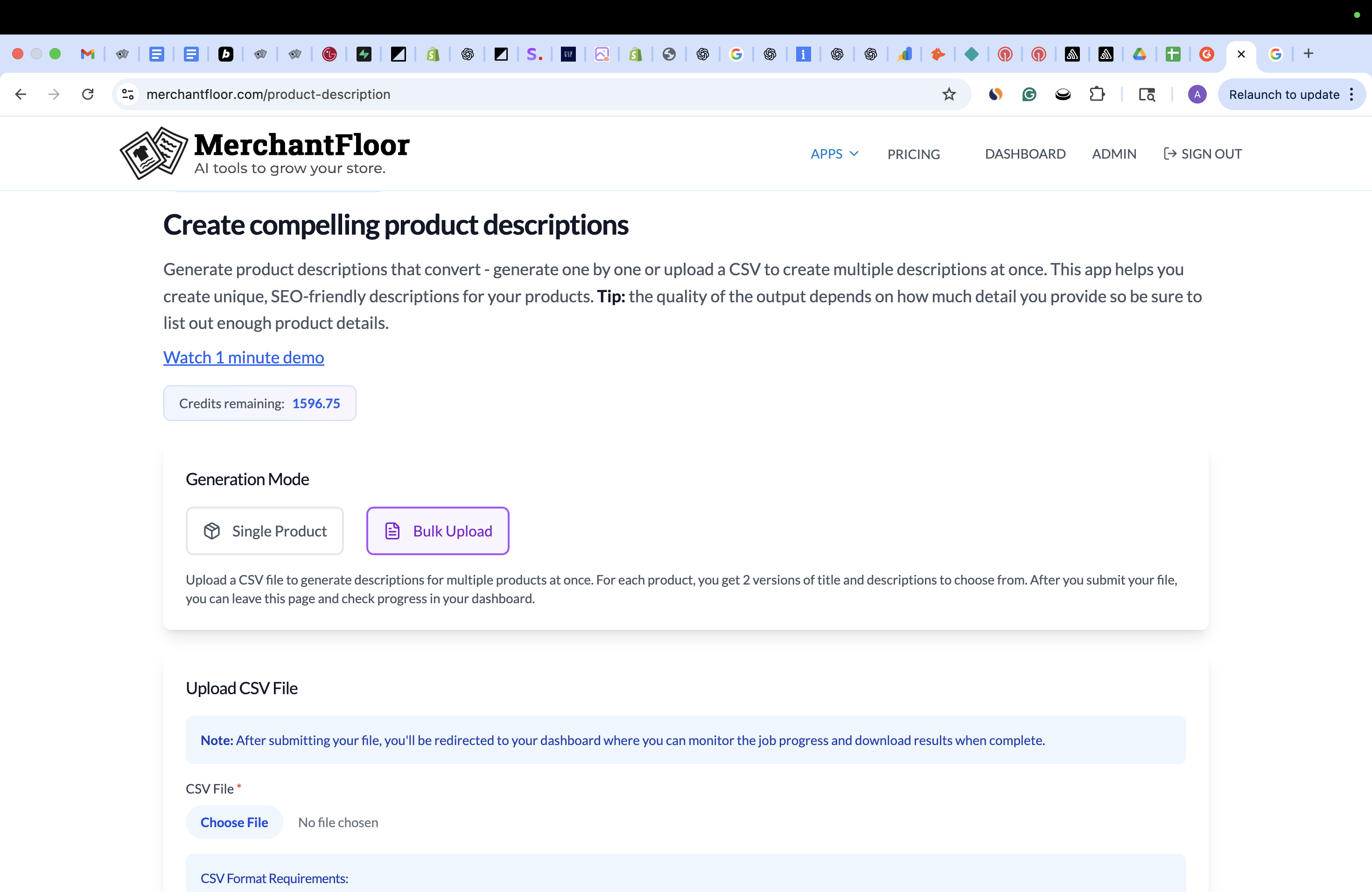The image size is (1372, 892).
Task: Click Watch 1 minute demo link
Action: coord(243,357)
